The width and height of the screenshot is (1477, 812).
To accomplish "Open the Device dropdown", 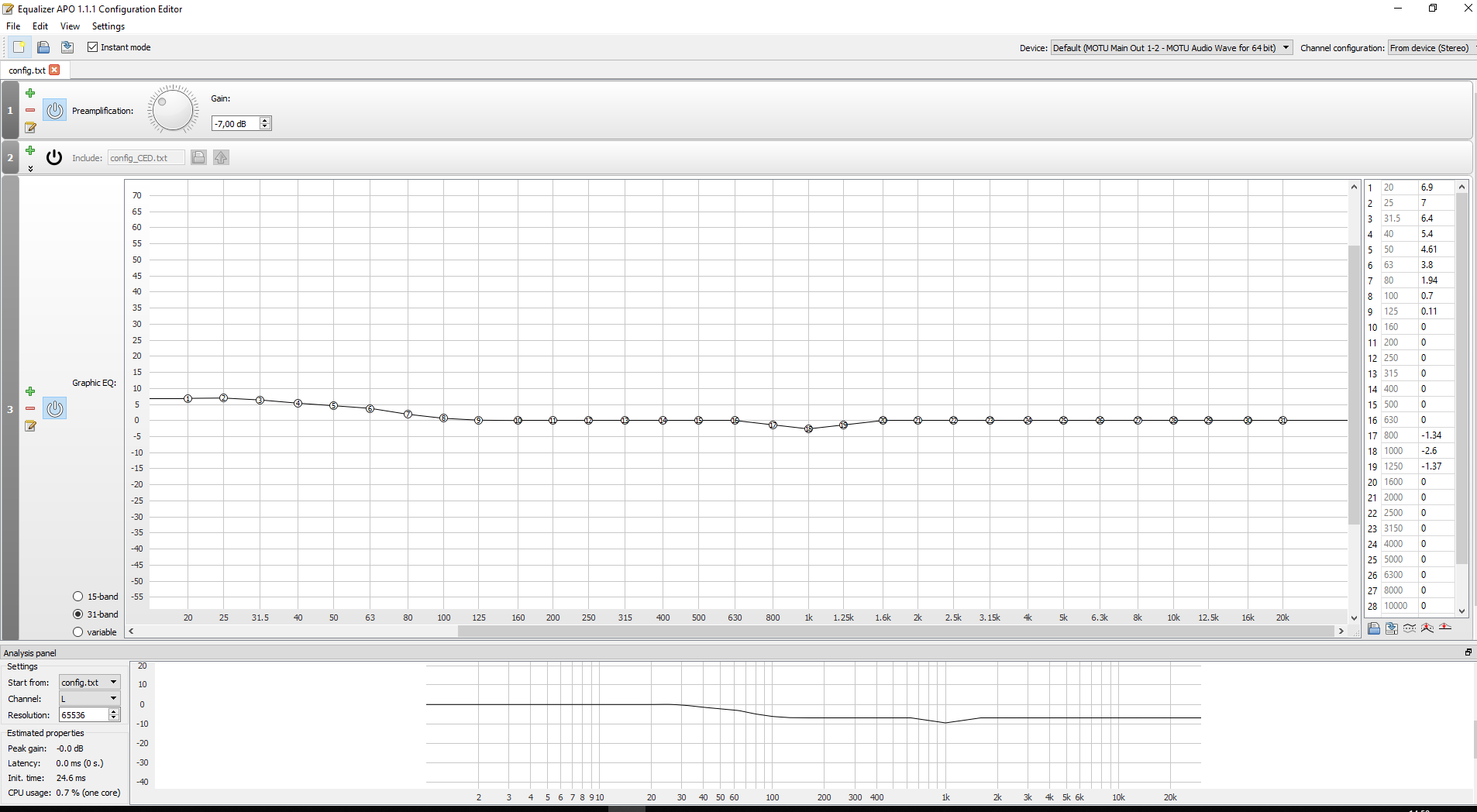I will click(1172, 48).
